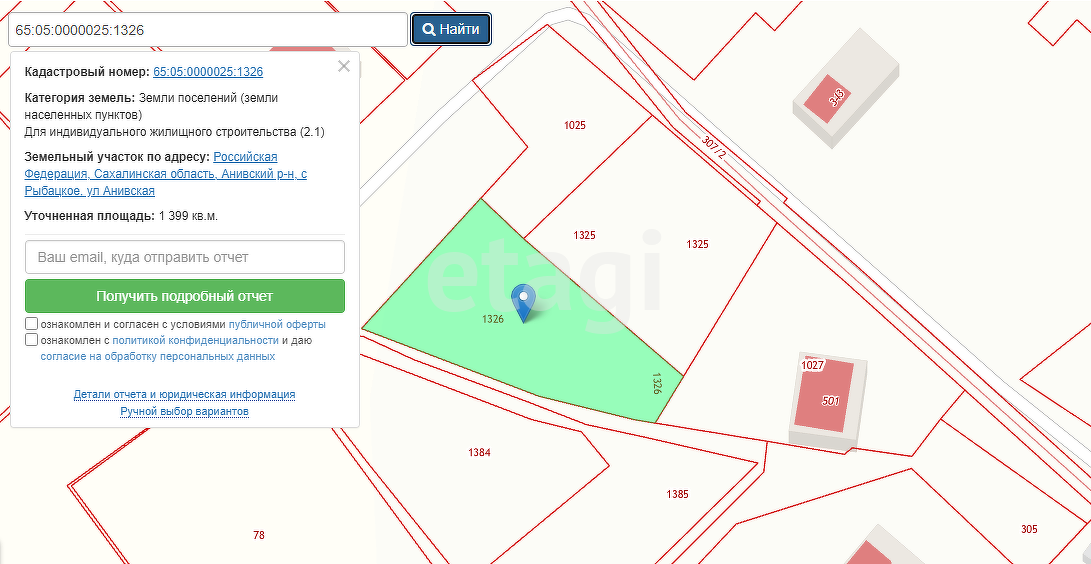1091x564 pixels.
Task: Close the cadastral info panel
Action: pos(344,67)
